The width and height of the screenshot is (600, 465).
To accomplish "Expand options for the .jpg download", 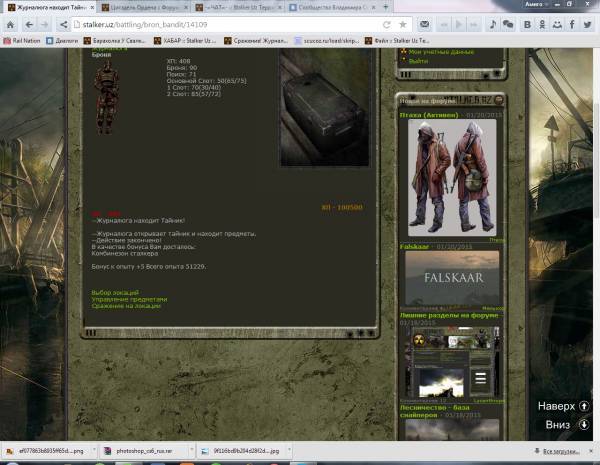I will [289, 450].
